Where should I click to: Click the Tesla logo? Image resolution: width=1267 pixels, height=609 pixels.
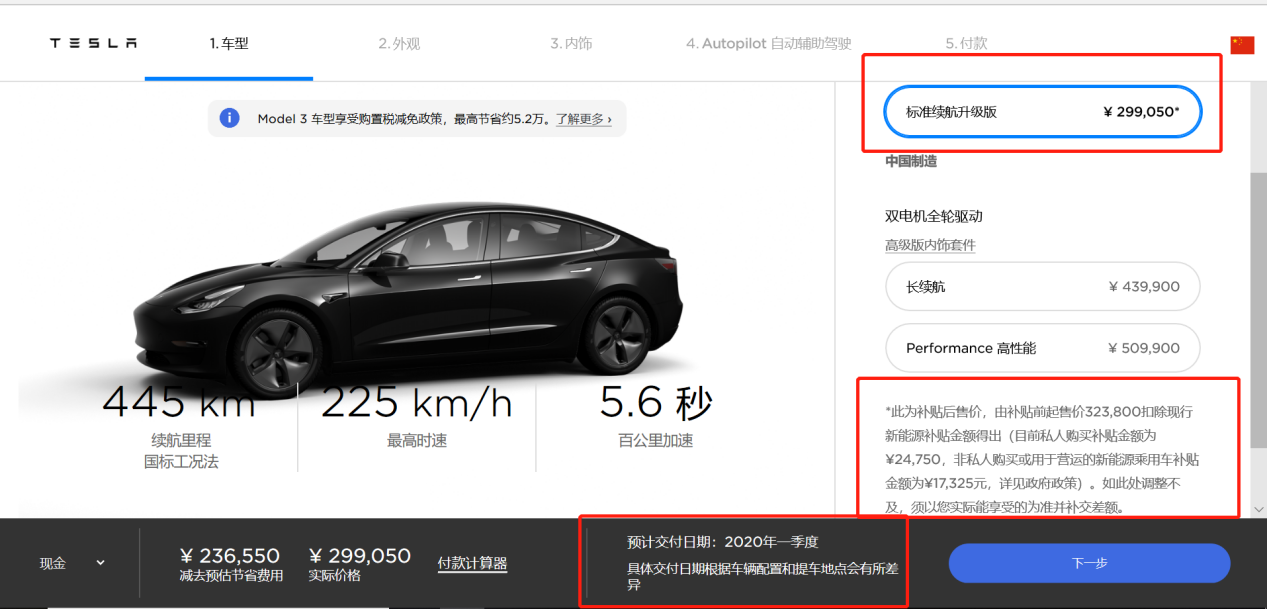click(x=94, y=44)
